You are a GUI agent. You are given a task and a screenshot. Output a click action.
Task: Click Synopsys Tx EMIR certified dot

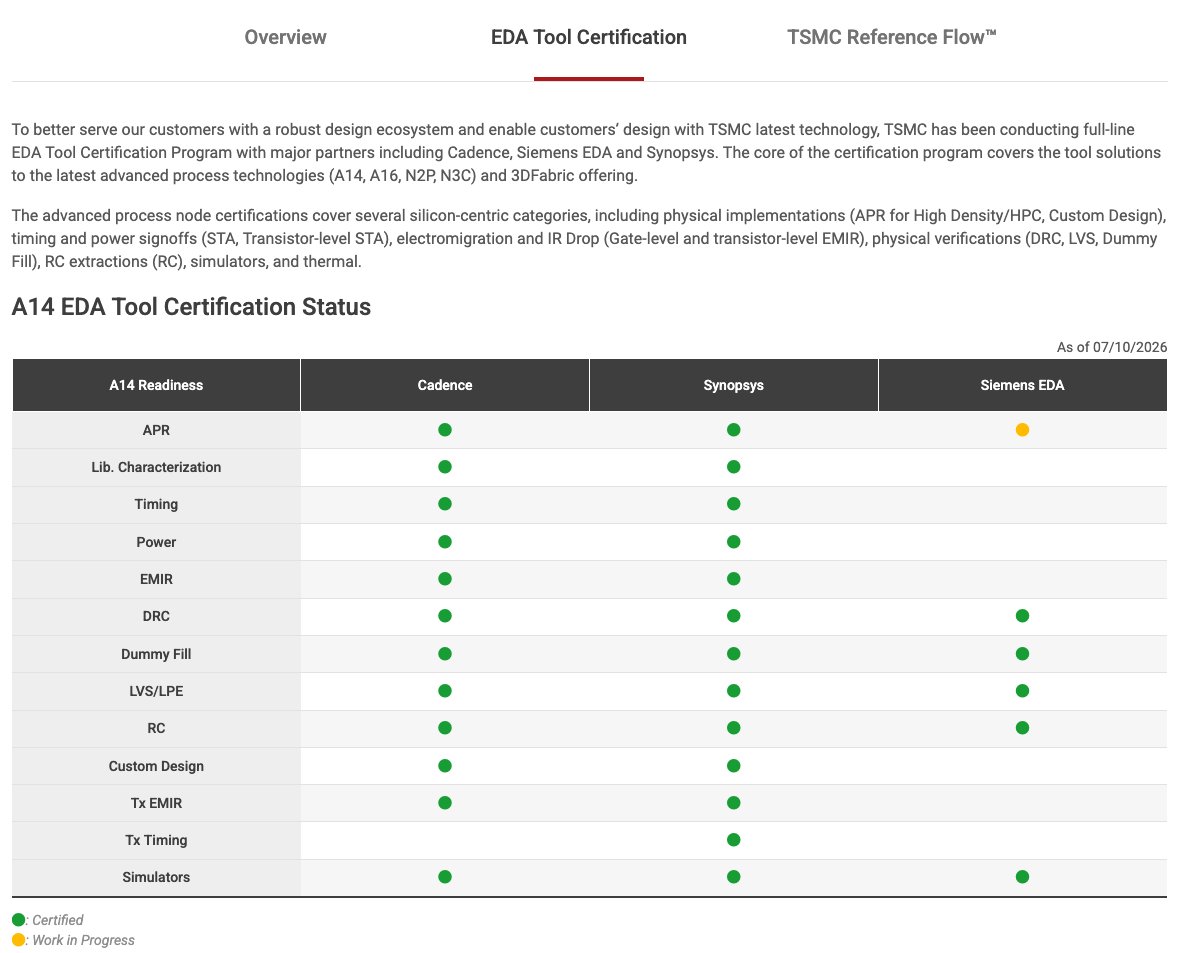pyautogui.click(x=734, y=803)
